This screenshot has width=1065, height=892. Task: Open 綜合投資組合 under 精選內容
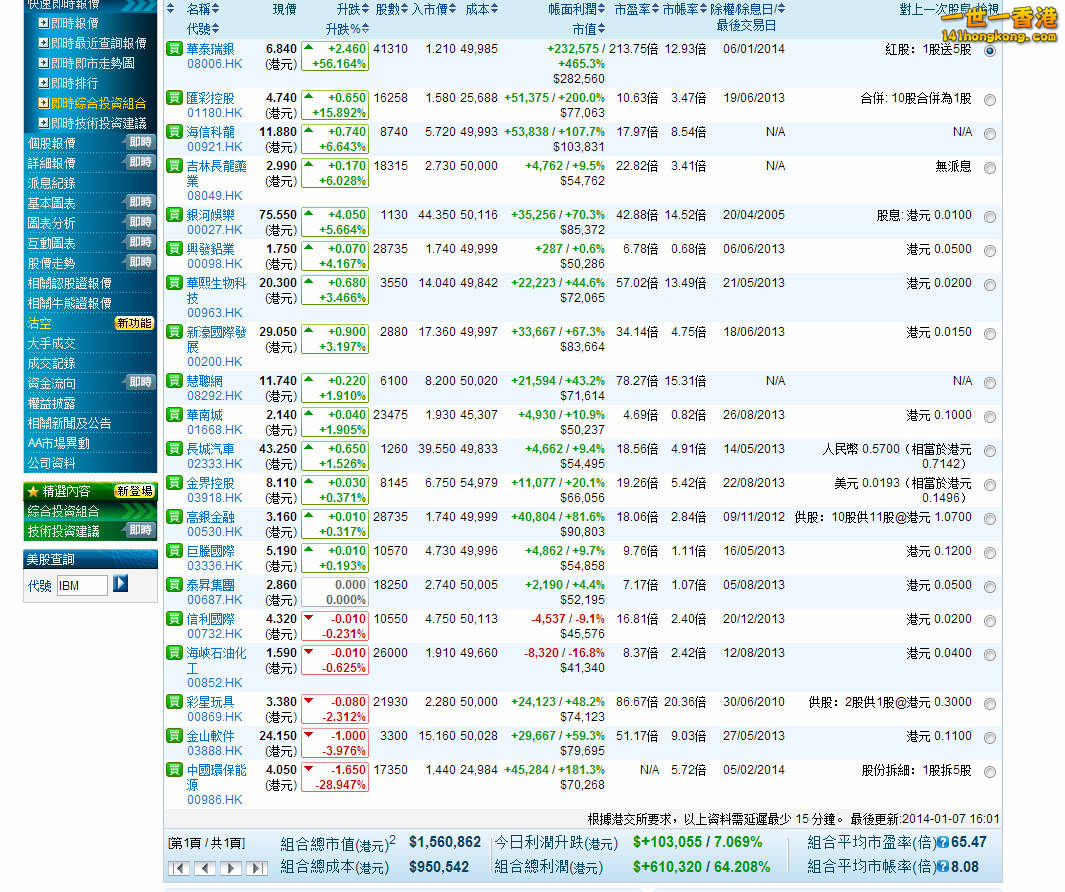(x=63, y=511)
